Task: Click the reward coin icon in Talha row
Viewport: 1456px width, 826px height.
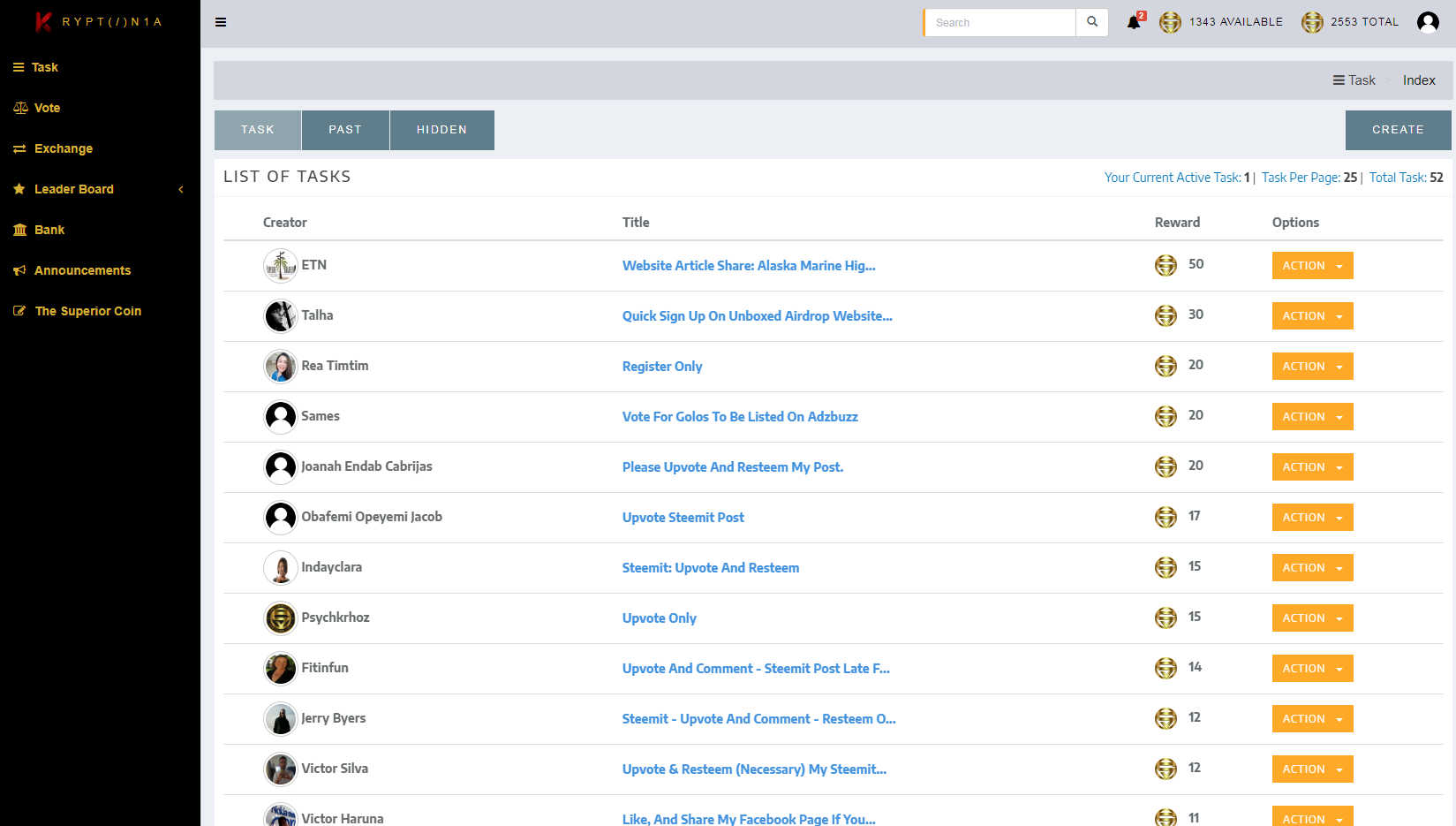Action: pyautogui.click(x=1166, y=315)
